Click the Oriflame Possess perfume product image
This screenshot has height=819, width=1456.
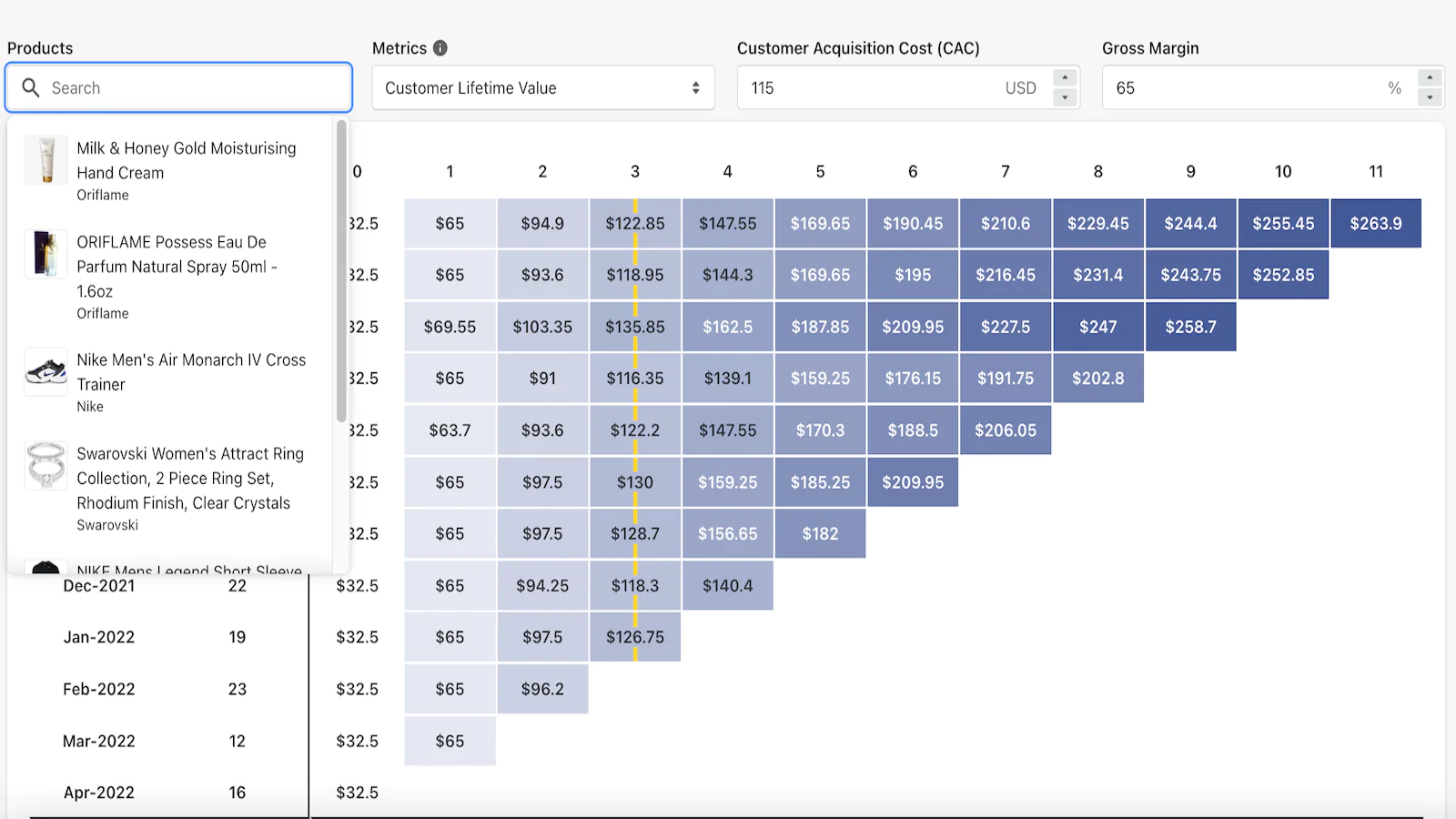click(x=45, y=253)
